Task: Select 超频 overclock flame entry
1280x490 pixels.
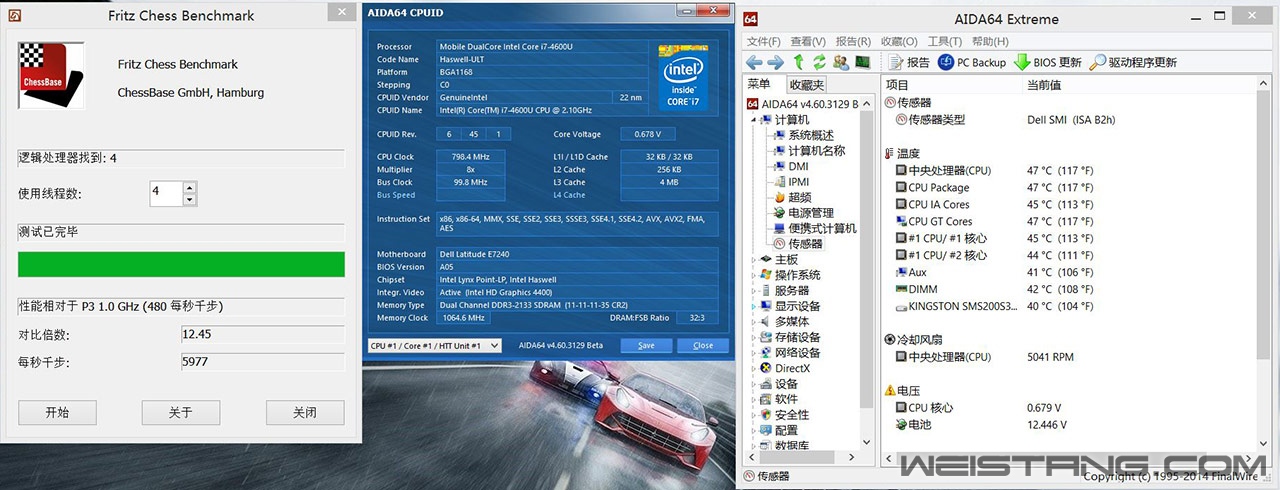Action: click(x=792, y=198)
